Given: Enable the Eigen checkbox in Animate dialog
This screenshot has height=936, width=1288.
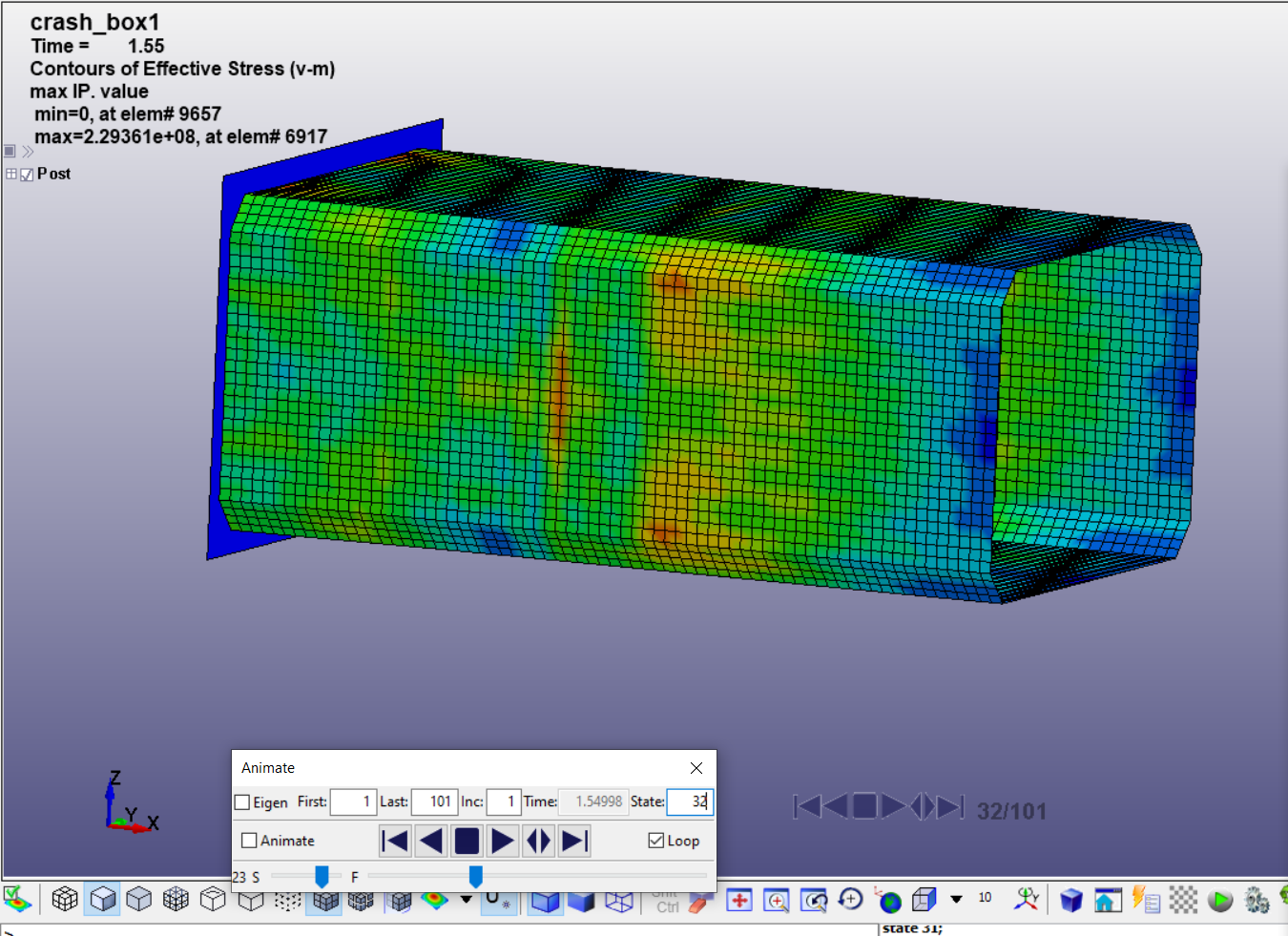Looking at the screenshot, I should [242, 802].
